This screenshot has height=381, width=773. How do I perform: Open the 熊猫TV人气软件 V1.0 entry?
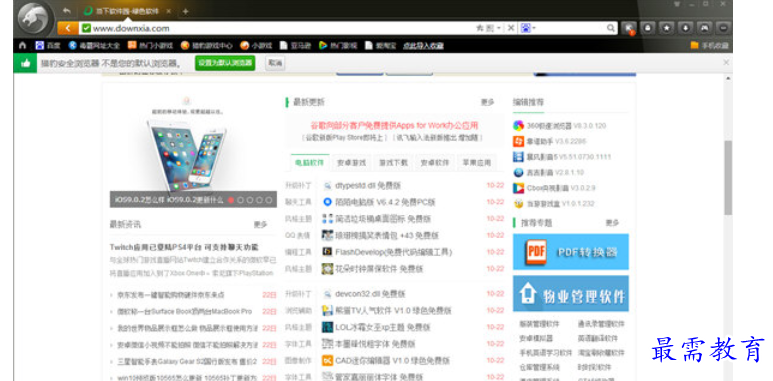tap(393, 311)
